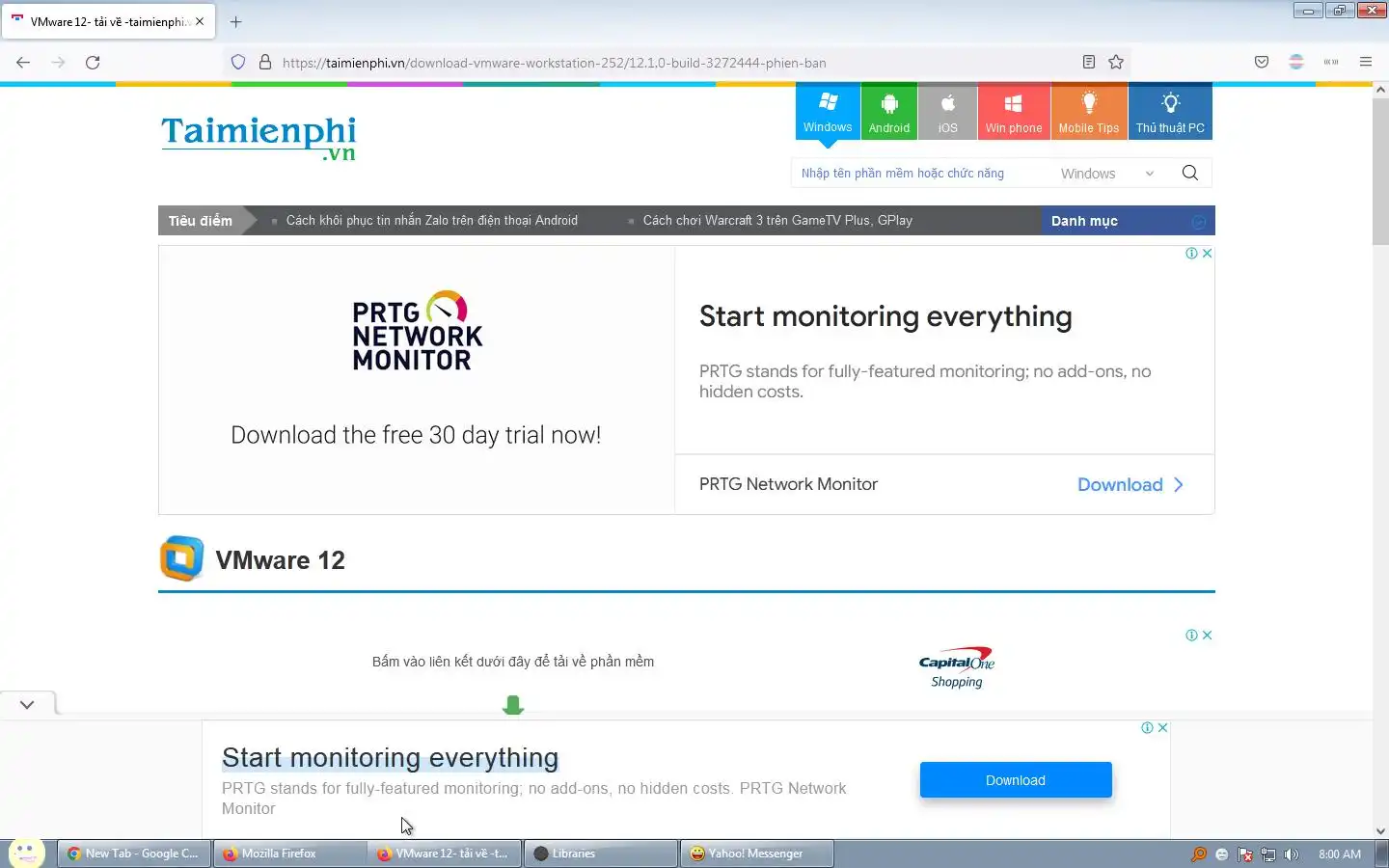Click the bottom ad Start monitoring everything title

coord(390,758)
